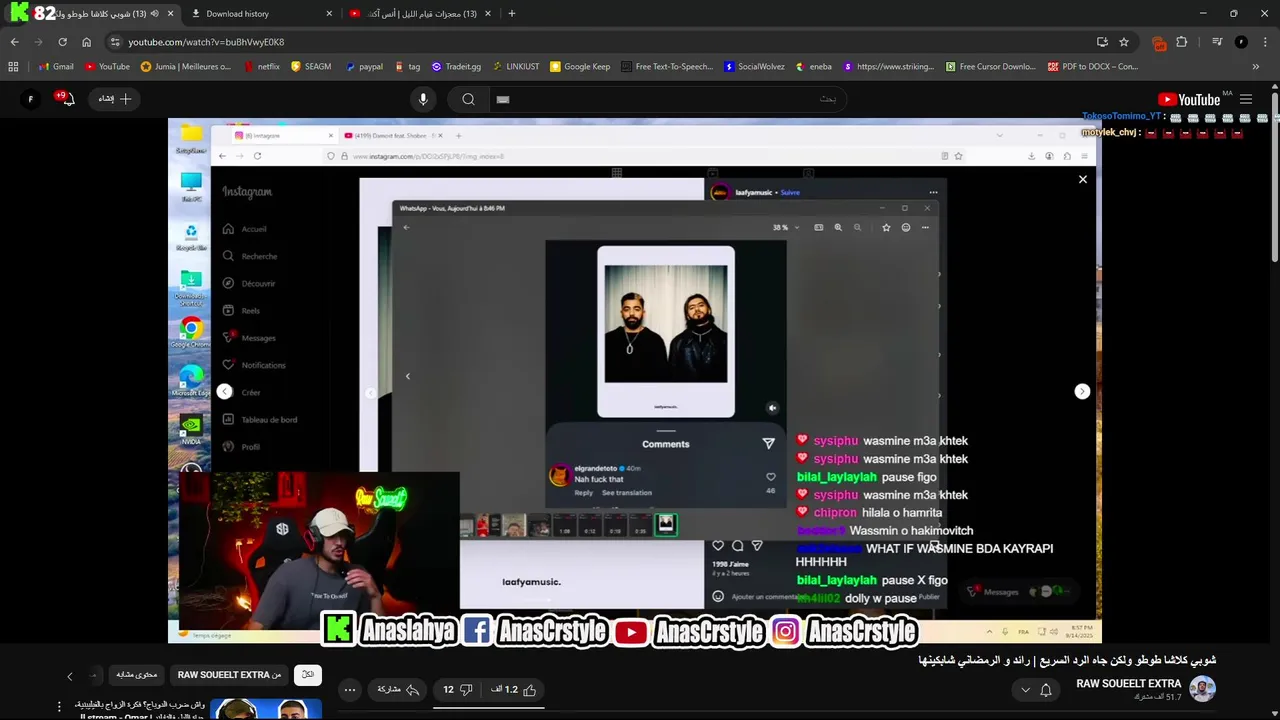This screenshot has height=720, width=1280.
Task: Start voice search with the microphone
Action: click(x=423, y=99)
